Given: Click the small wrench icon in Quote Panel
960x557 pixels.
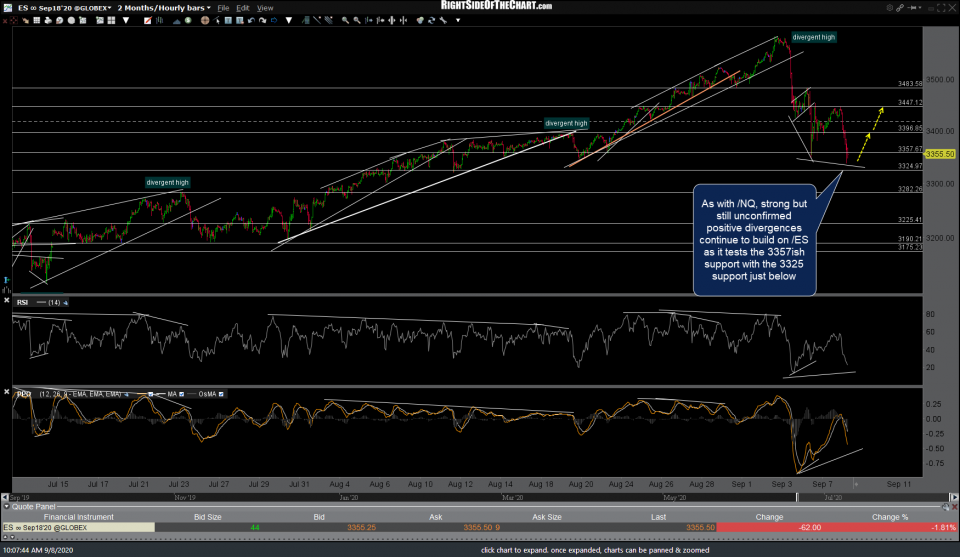Looking at the screenshot, I should pyautogui.click(x=946, y=507).
